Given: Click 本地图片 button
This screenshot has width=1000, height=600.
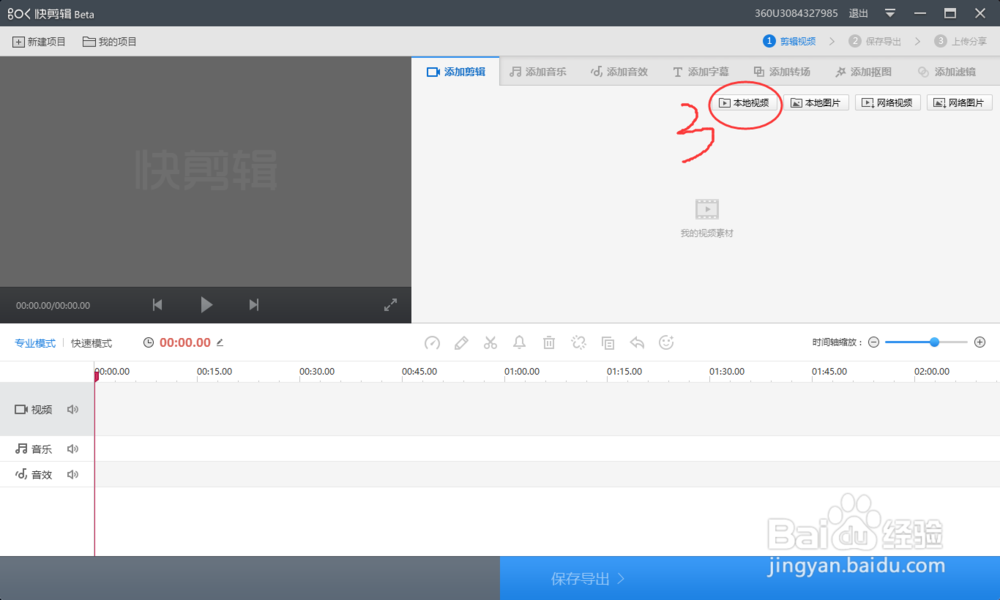Looking at the screenshot, I should pos(816,103).
